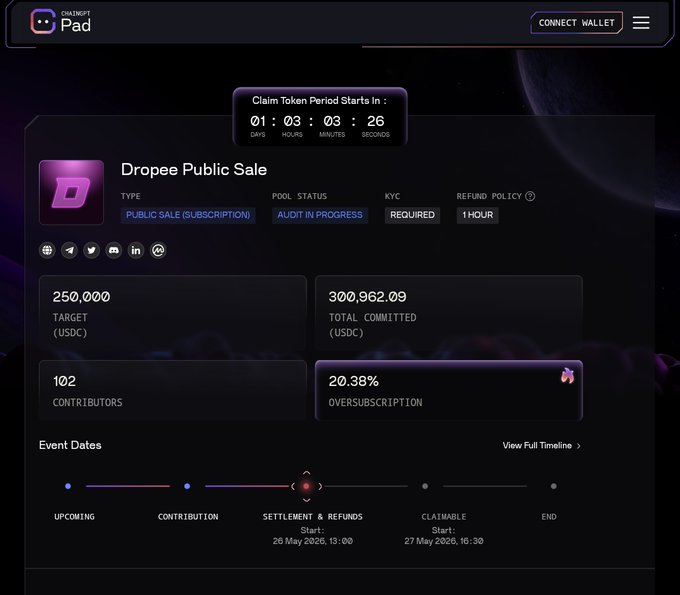The image size is (680, 595).
Task: Click the claim token countdown timer
Action: point(320,117)
